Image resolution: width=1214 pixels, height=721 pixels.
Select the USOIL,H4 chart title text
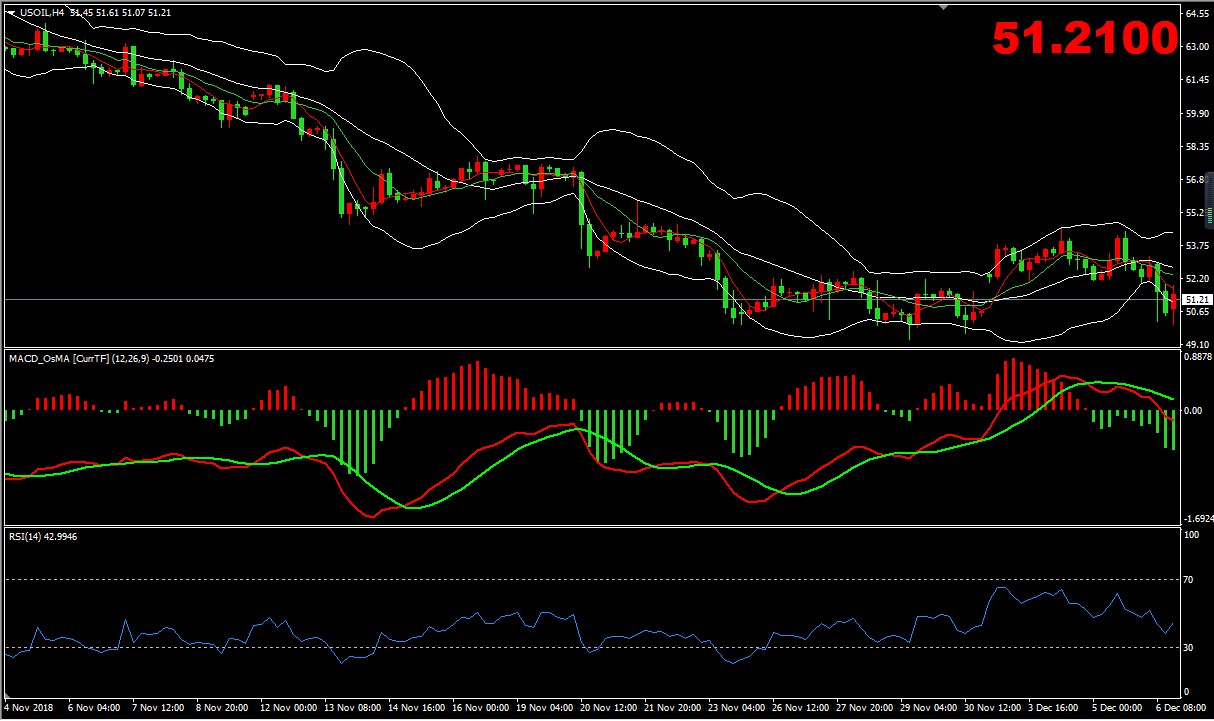point(43,11)
